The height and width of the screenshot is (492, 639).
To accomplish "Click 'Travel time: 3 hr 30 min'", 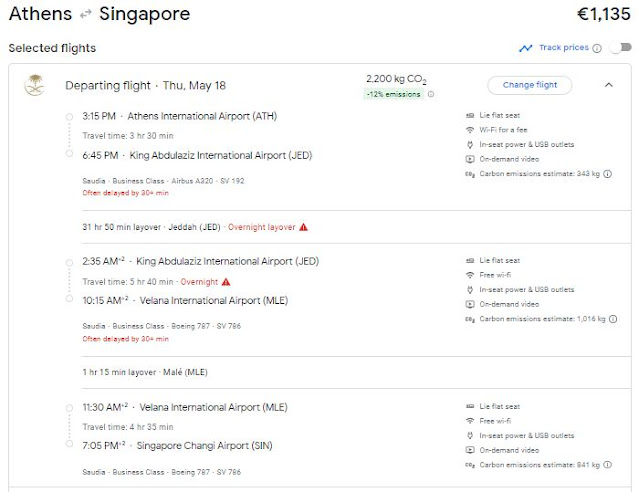I will [x=128, y=136].
